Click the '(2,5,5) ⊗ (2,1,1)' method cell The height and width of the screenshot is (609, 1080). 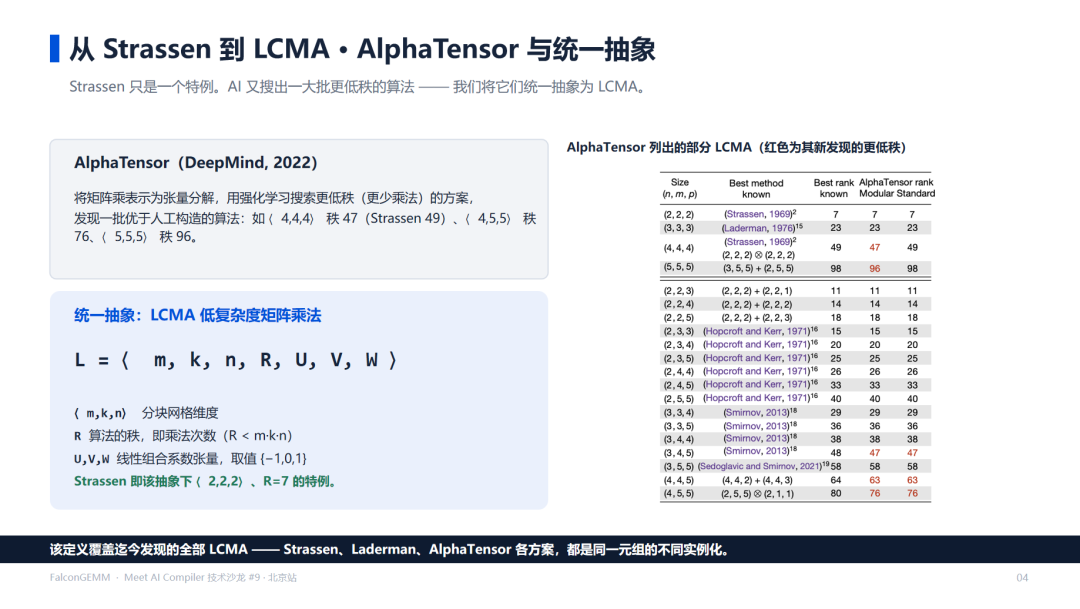(x=757, y=494)
